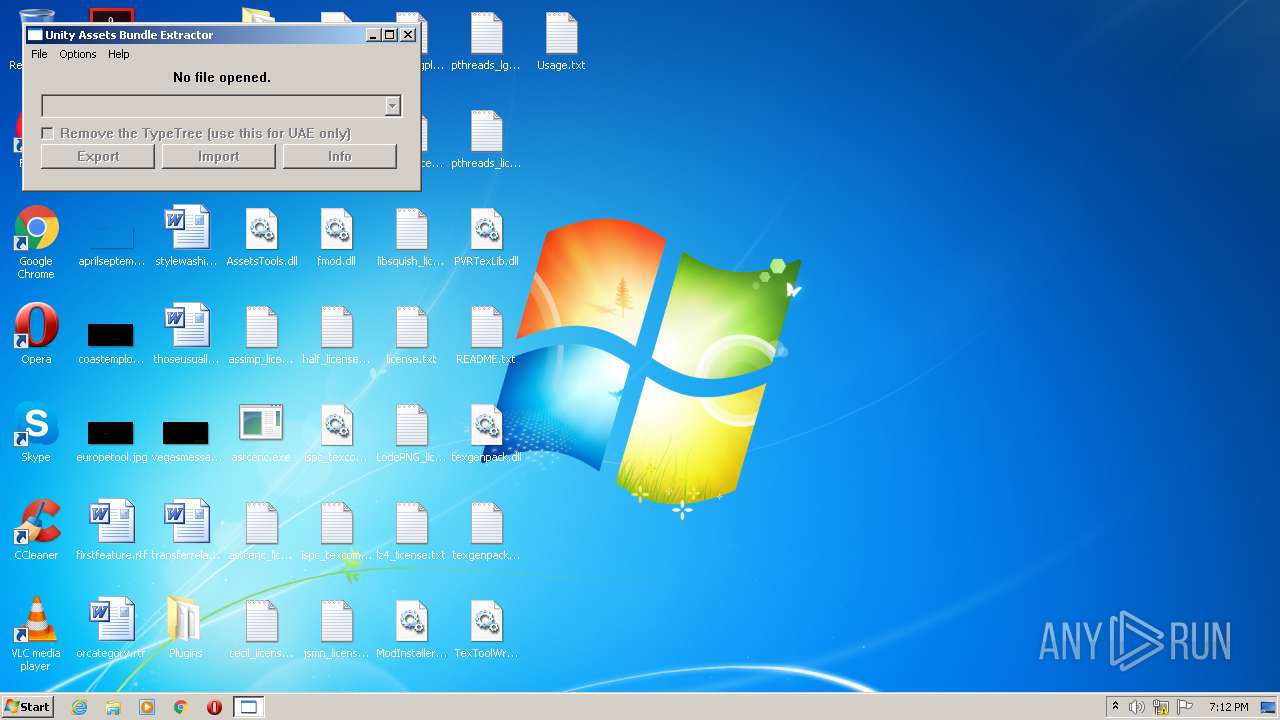Select the orcategory.rtf document icon

[x=111, y=630]
